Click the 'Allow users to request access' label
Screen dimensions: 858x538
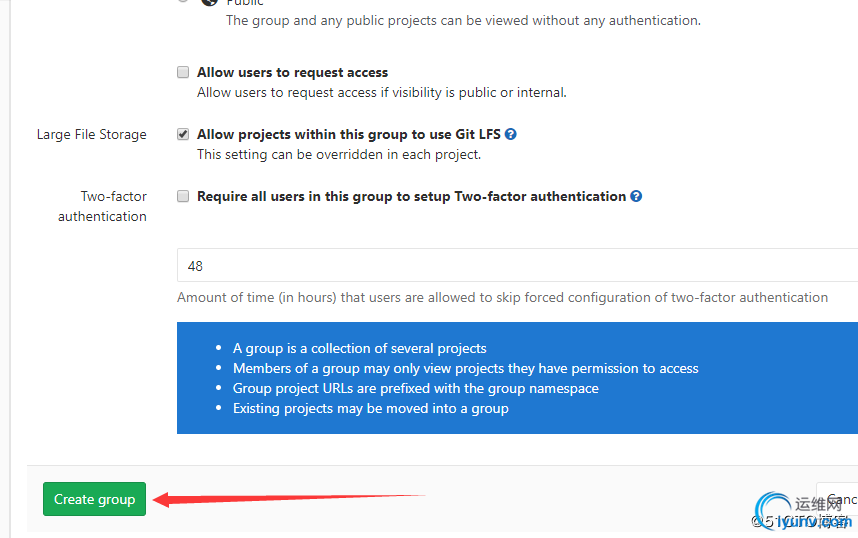[292, 72]
